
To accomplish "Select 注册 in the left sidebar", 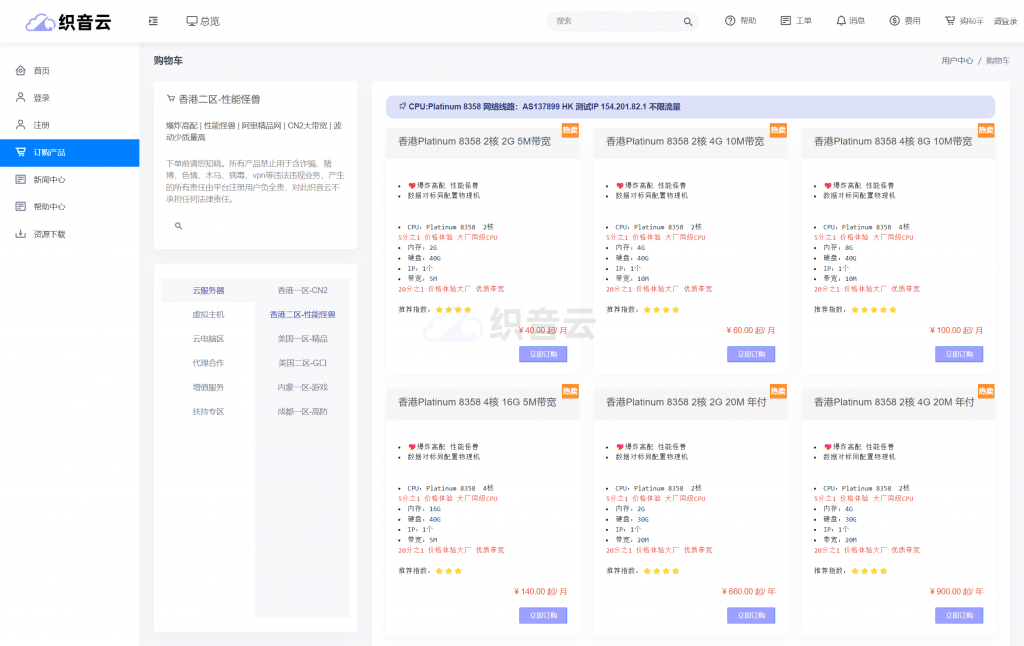I will pos(41,125).
